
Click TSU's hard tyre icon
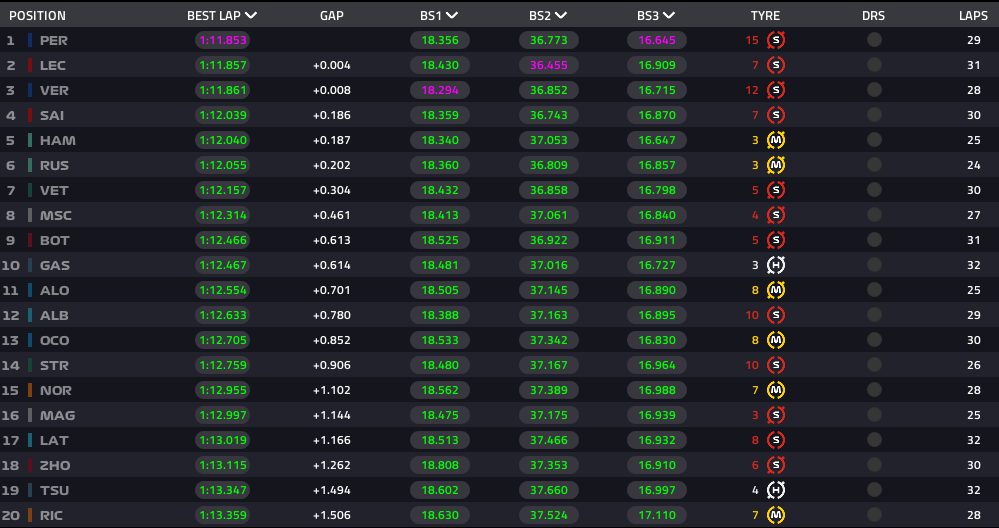point(775,490)
